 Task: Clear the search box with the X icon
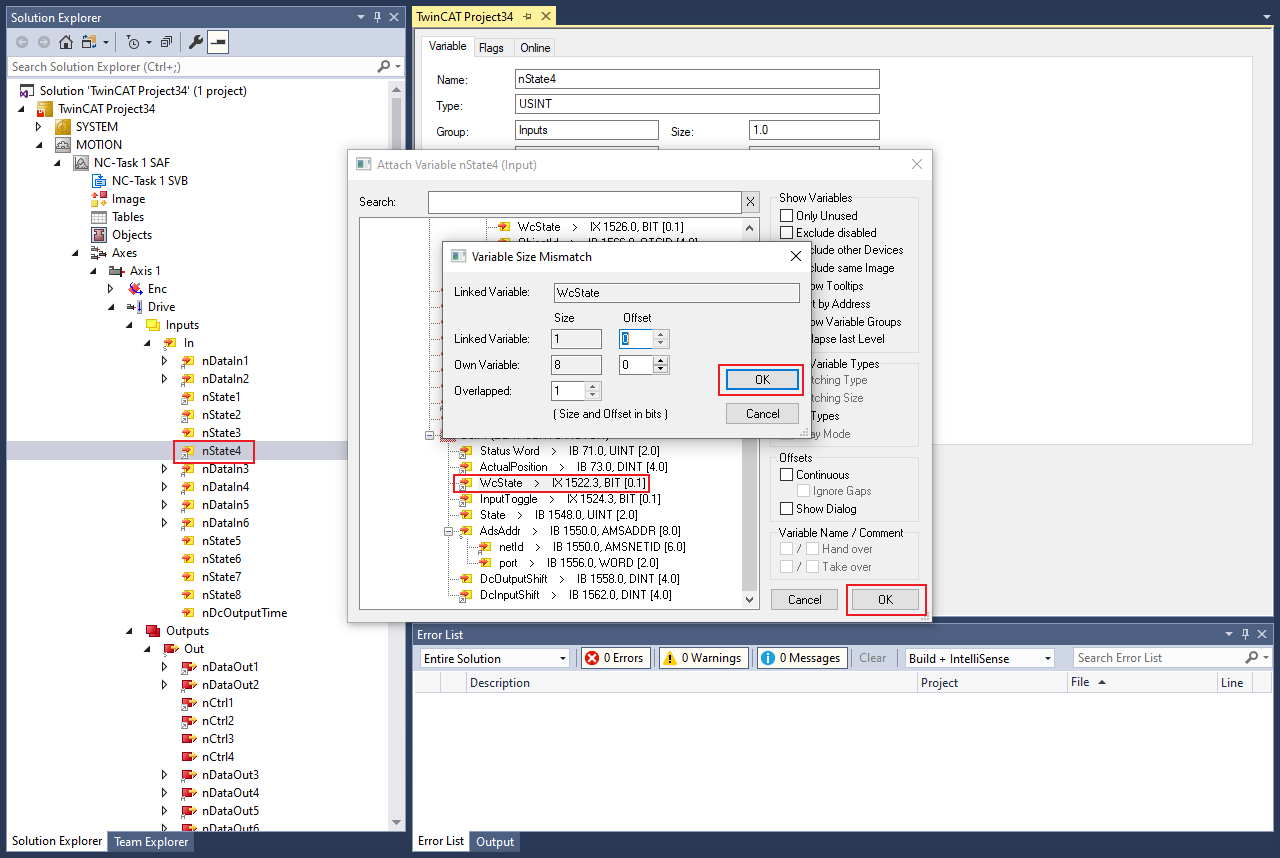click(750, 202)
